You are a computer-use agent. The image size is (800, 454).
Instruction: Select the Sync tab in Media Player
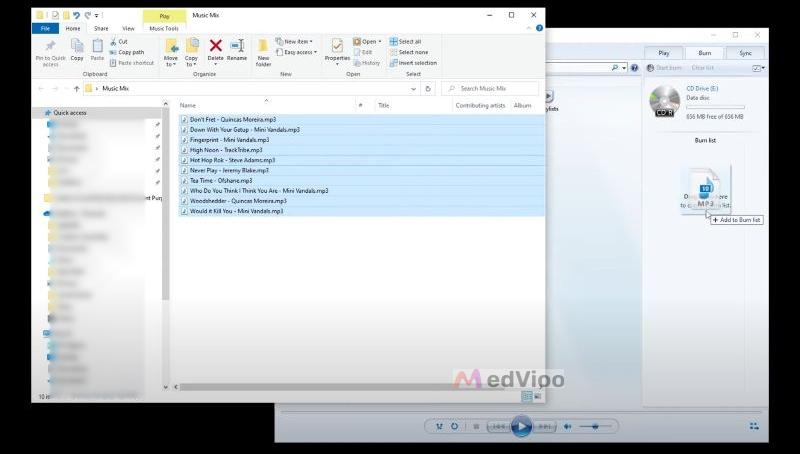click(745, 53)
